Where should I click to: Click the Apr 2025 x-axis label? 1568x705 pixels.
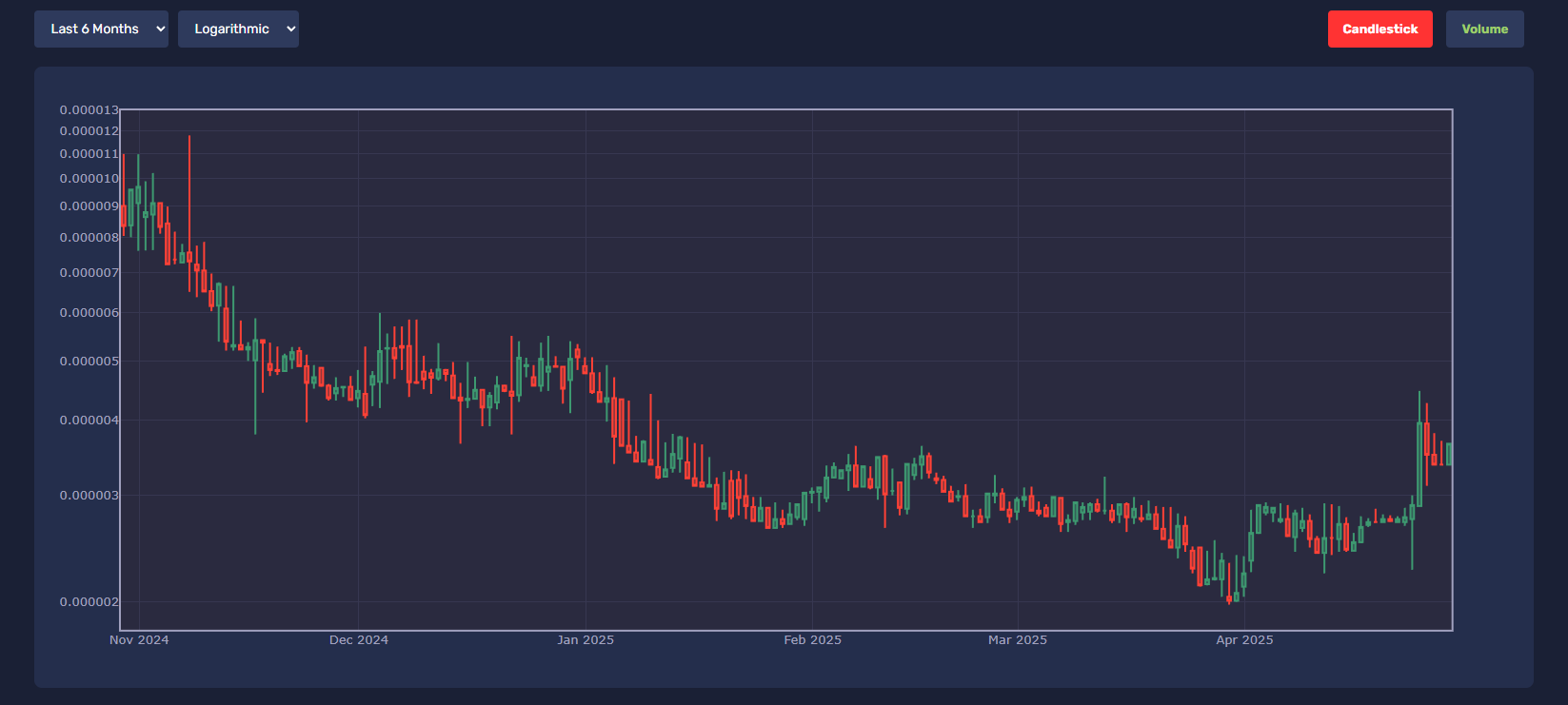pyautogui.click(x=1244, y=639)
